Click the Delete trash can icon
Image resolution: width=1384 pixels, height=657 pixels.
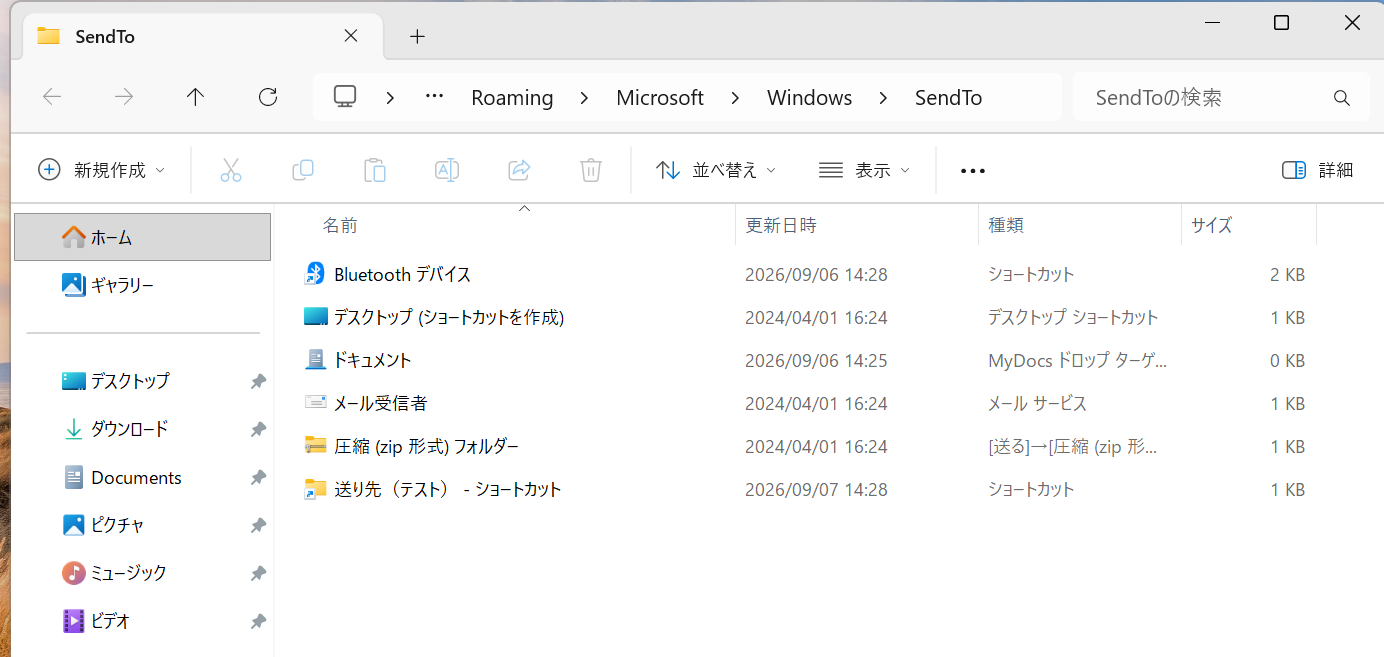[591, 170]
